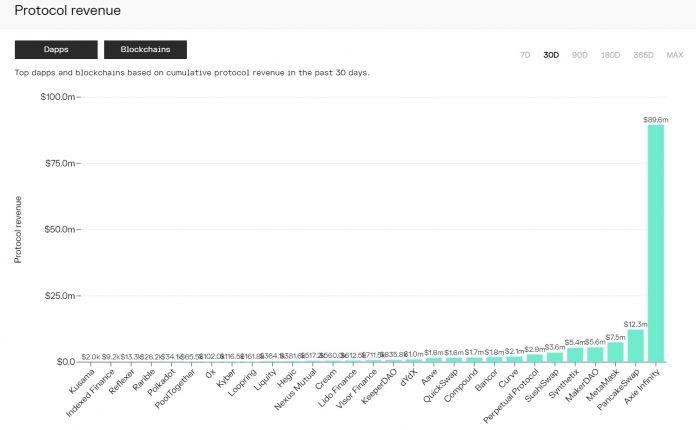Viewport: 696px width, 430px height.
Task: Click the $89.6m value label
Action: 656,119
